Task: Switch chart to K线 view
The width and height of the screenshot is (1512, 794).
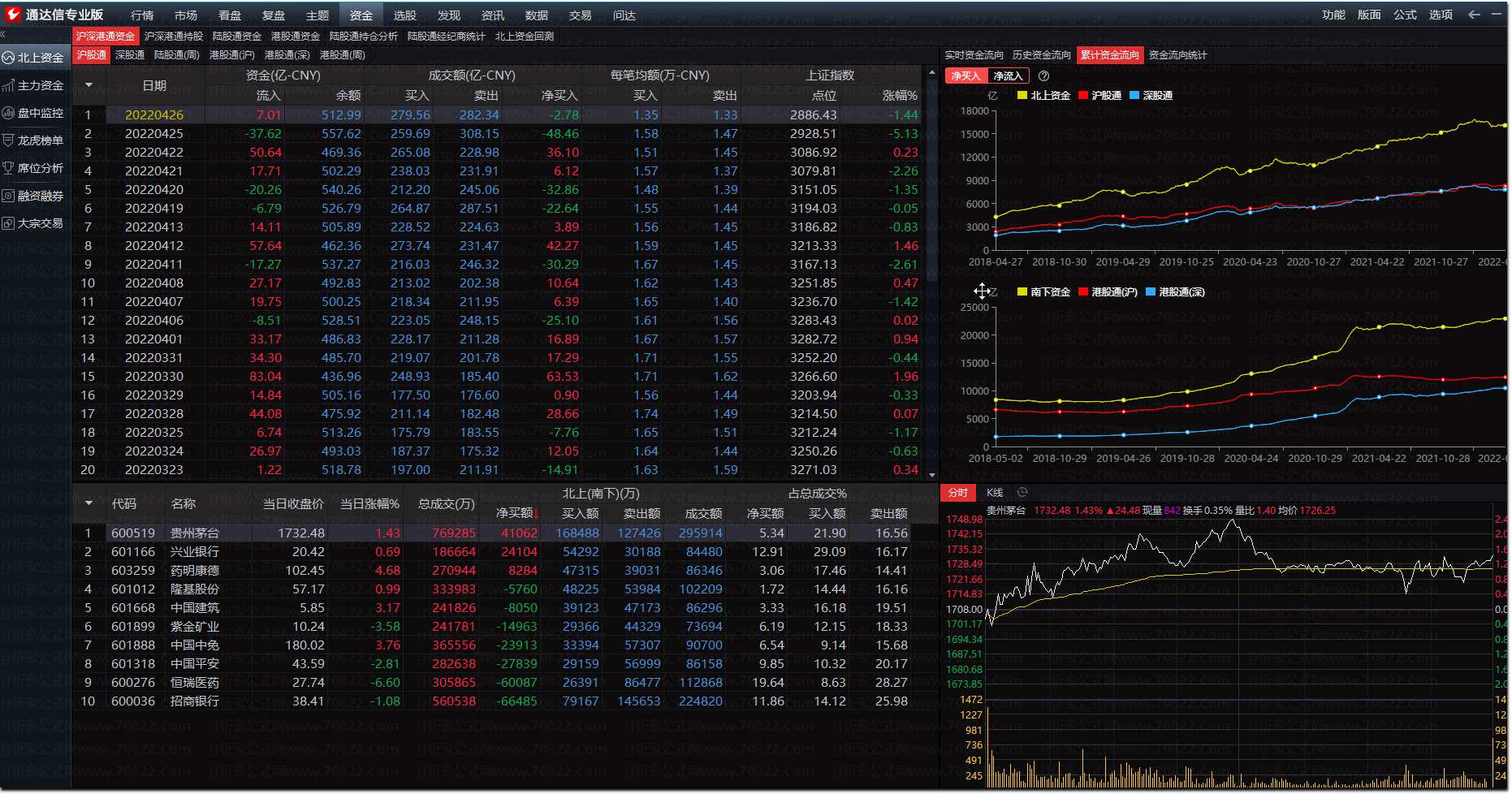Action: pyautogui.click(x=995, y=493)
